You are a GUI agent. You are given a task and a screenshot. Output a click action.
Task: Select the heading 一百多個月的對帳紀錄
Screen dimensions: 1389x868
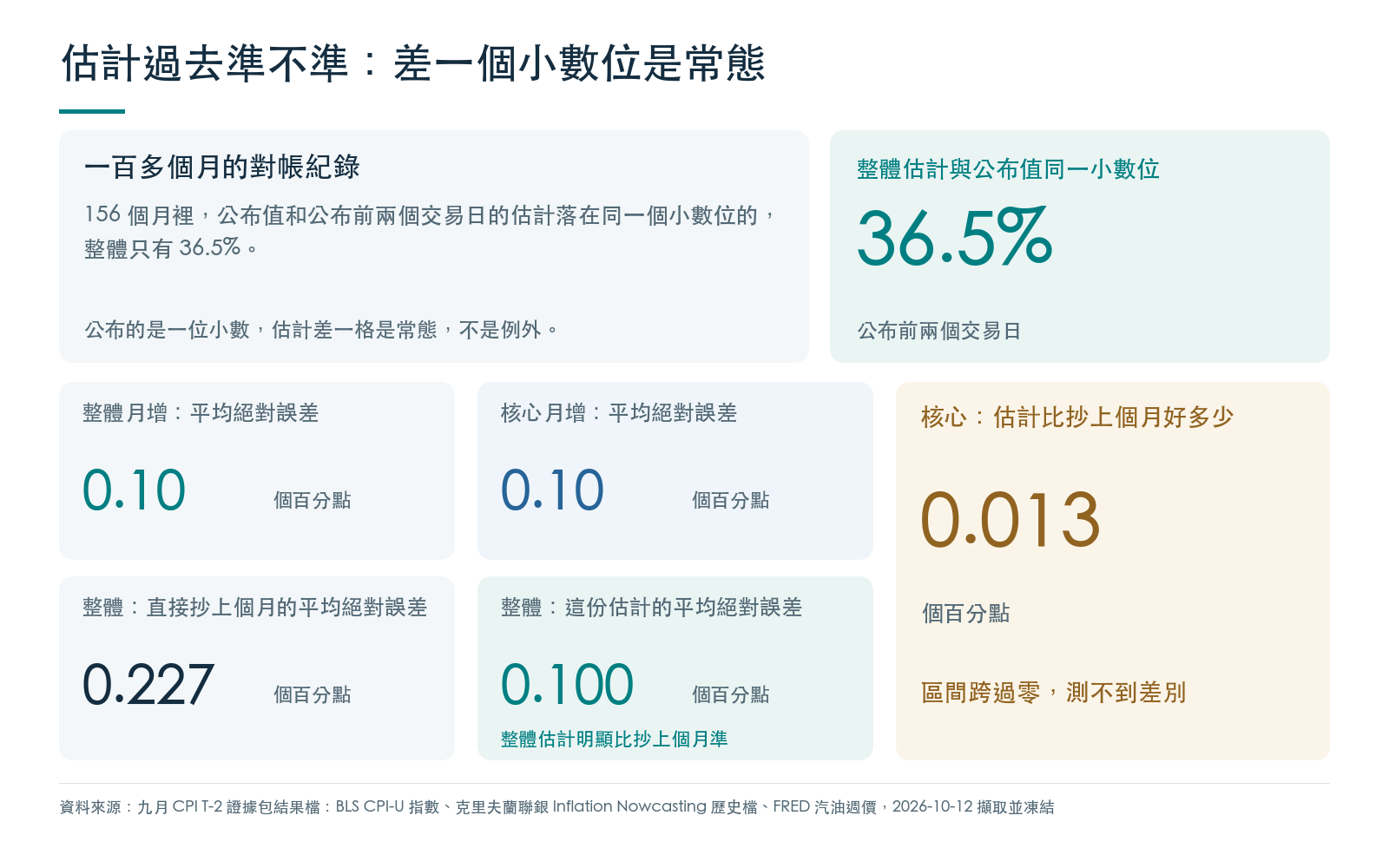[222, 167]
